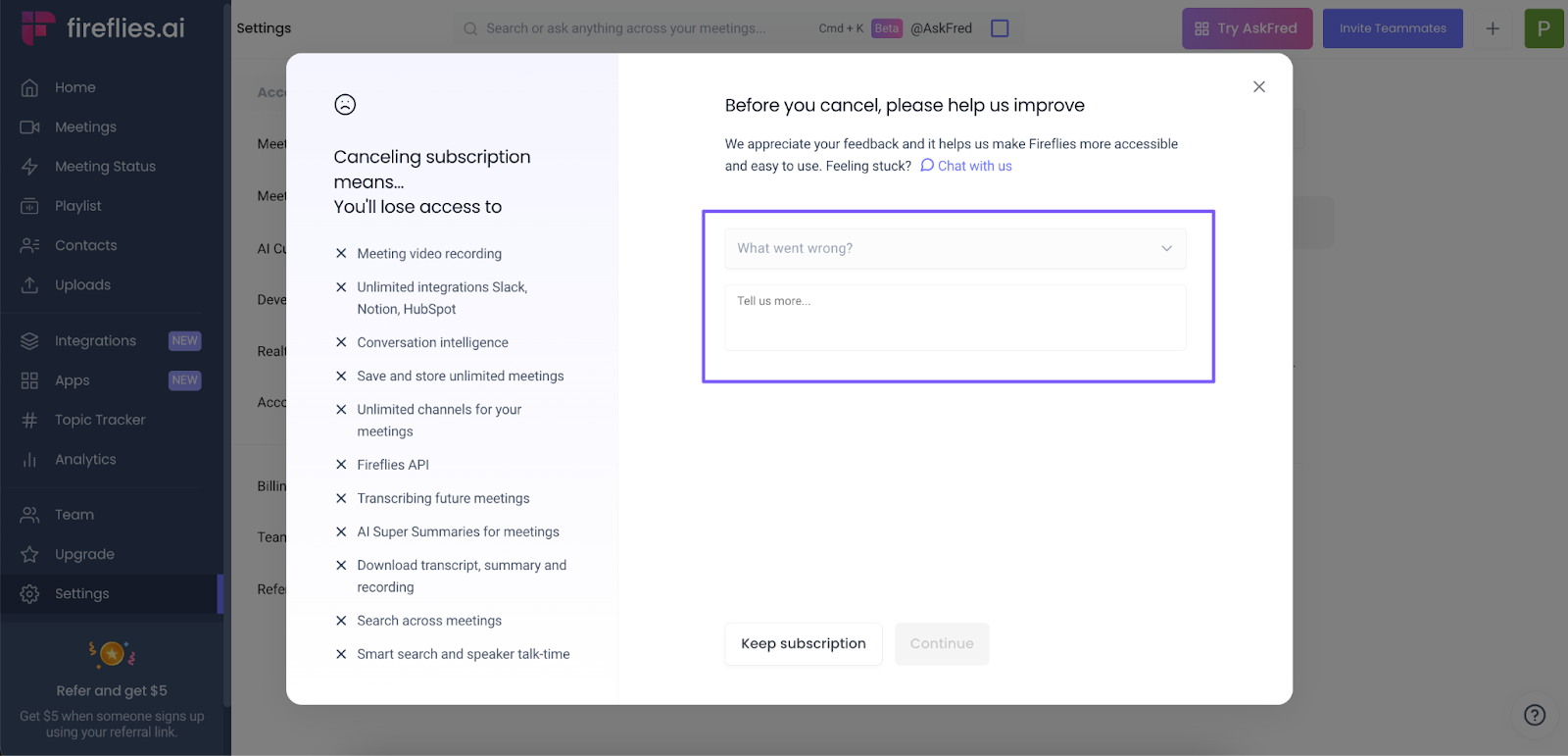
Task: Click the dropdown chevron arrow
Action: click(1166, 248)
